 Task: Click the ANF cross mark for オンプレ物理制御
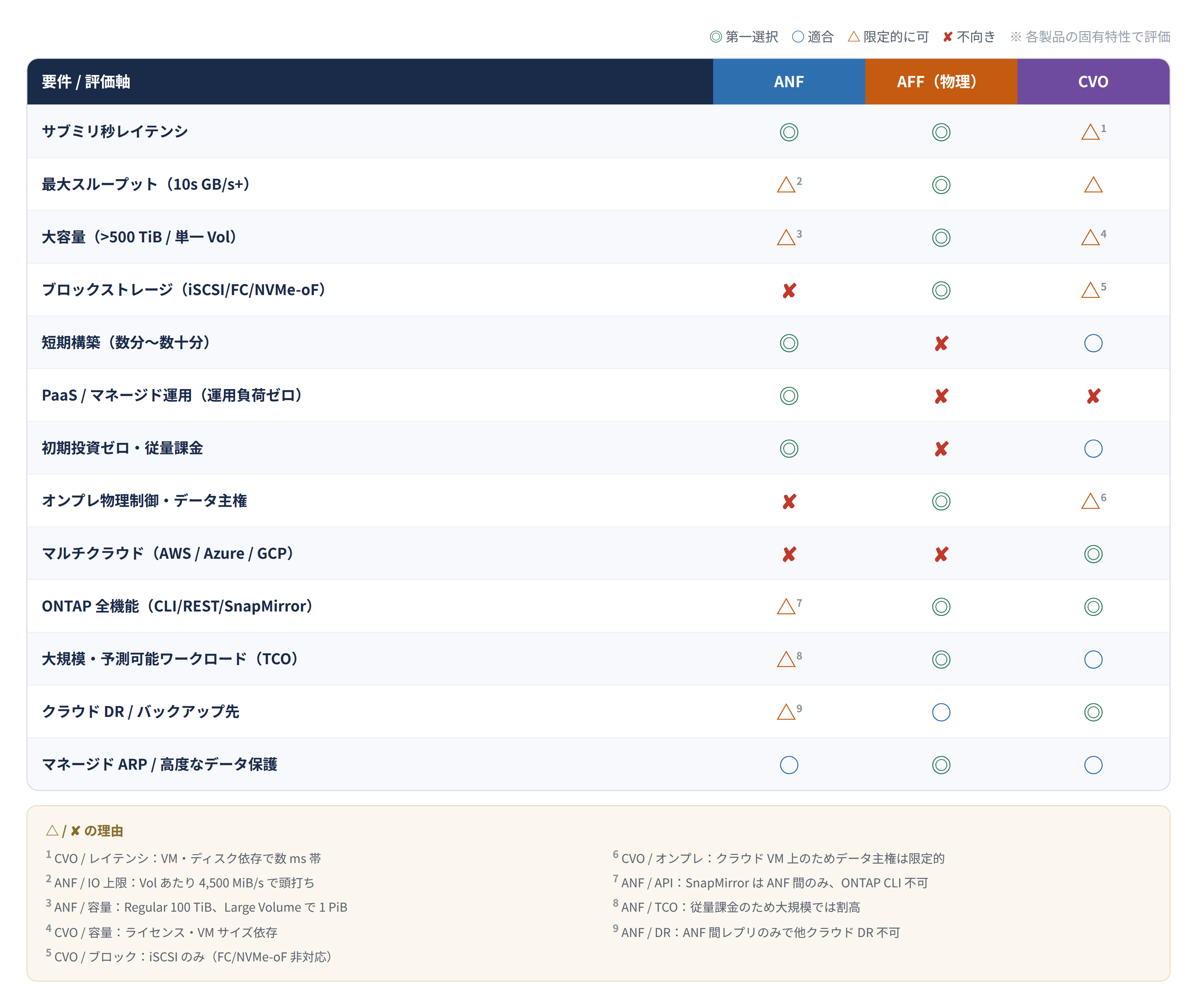[x=789, y=501]
